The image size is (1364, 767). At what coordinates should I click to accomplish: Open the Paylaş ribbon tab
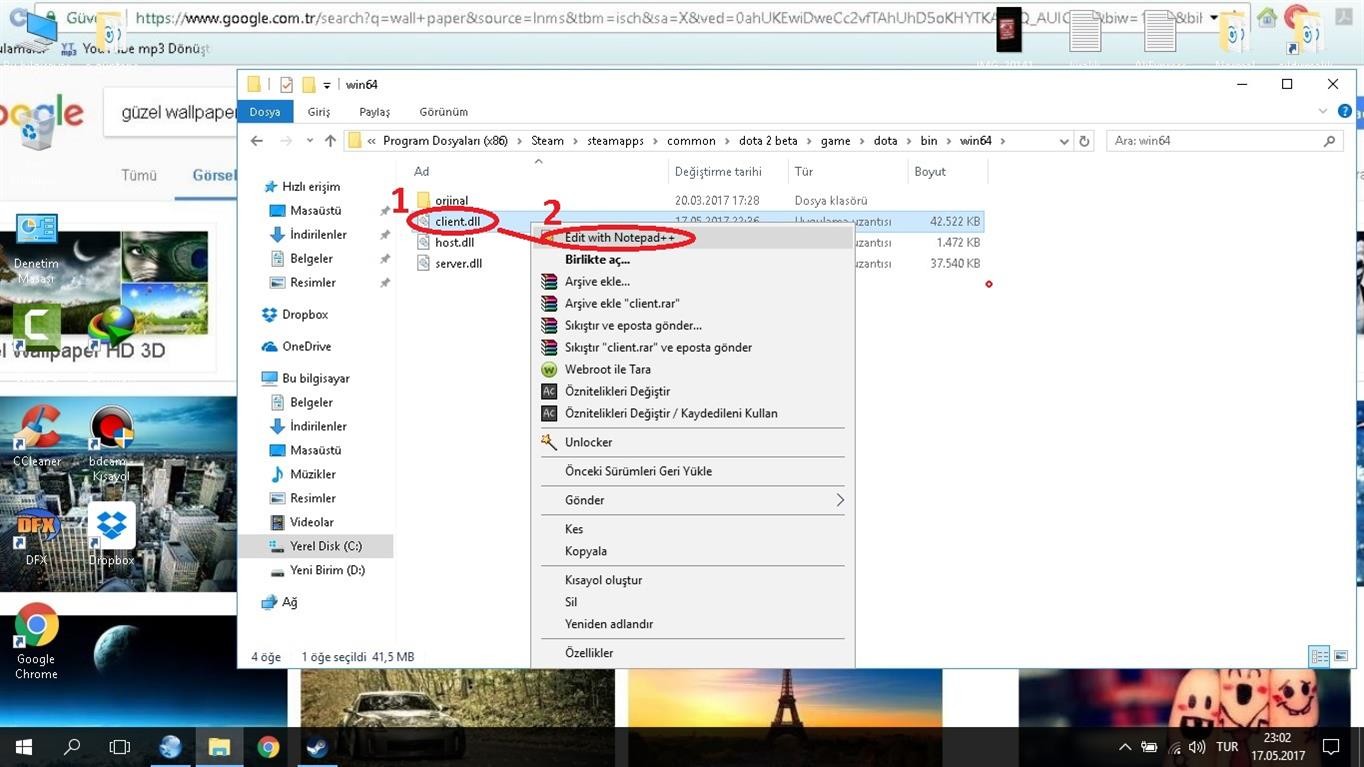[x=375, y=112]
